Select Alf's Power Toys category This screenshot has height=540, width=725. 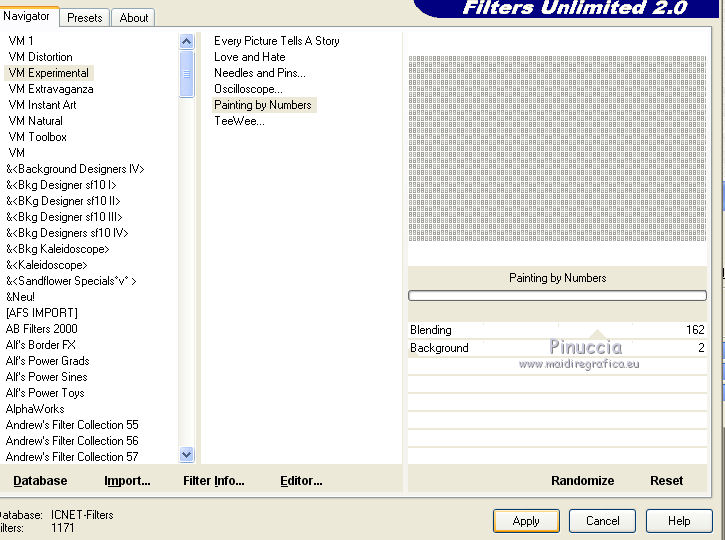pos(45,393)
